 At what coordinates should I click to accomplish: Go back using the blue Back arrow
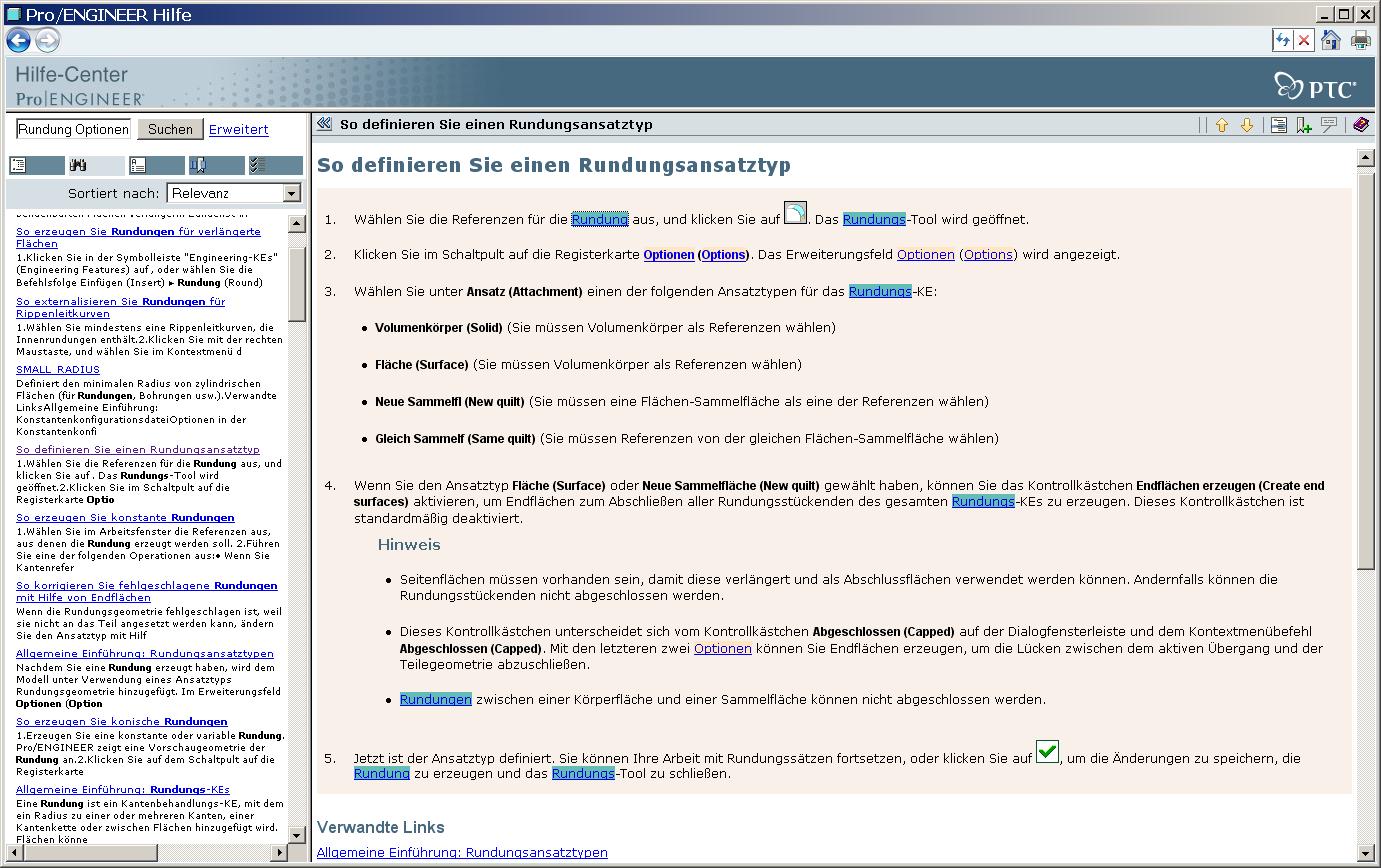coord(18,40)
